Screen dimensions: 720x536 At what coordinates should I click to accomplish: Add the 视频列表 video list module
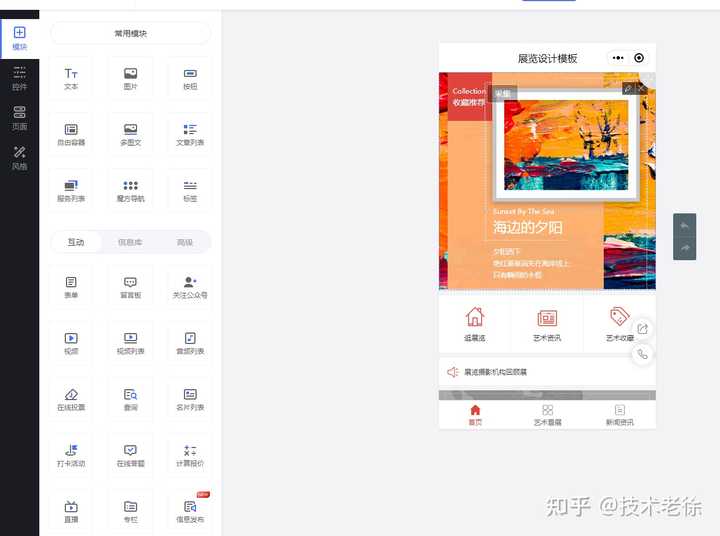tap(130, 343)
